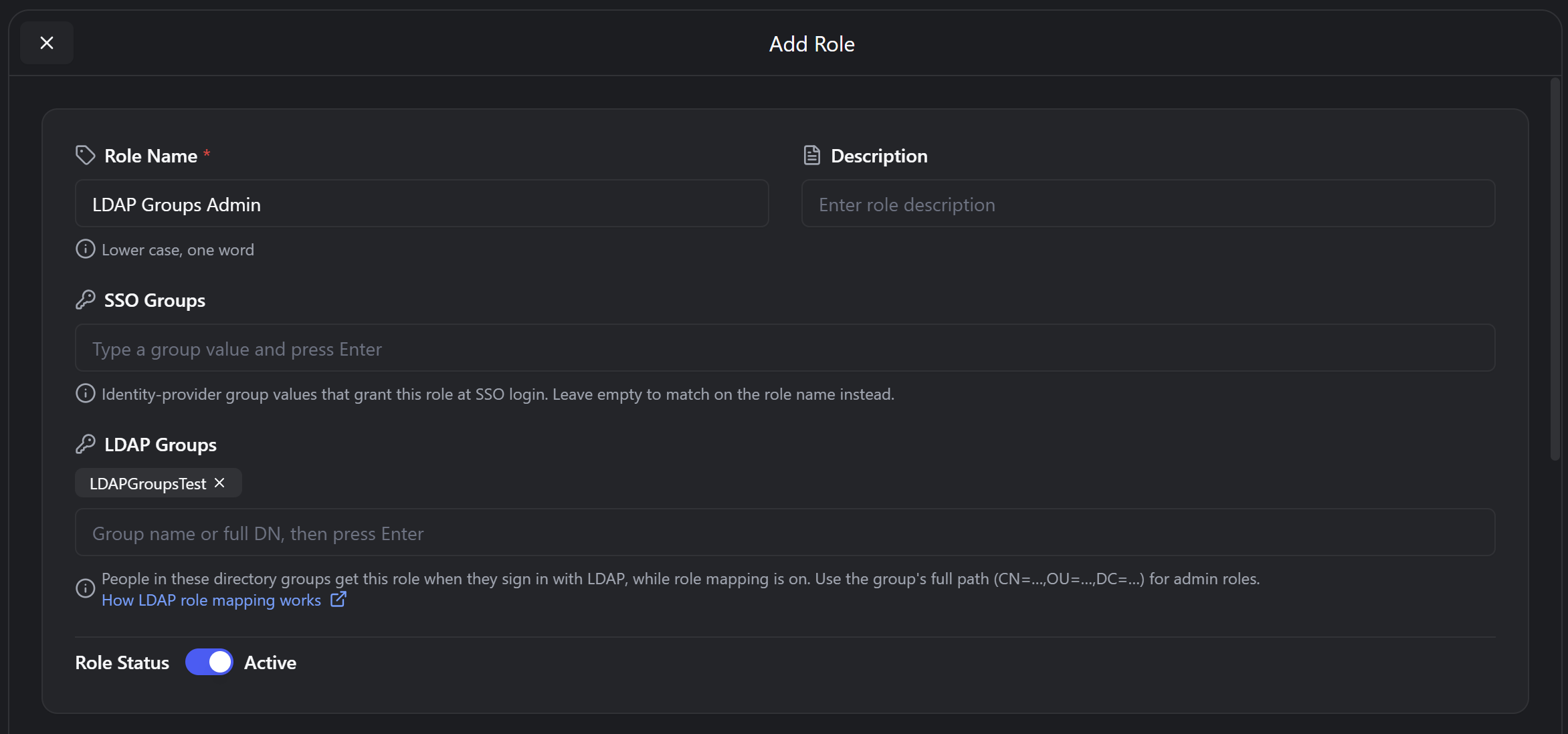Close the Add Role dialog
Viewport: 1568px width, 734px height.
pyautogui.click(x=47, y=43)
